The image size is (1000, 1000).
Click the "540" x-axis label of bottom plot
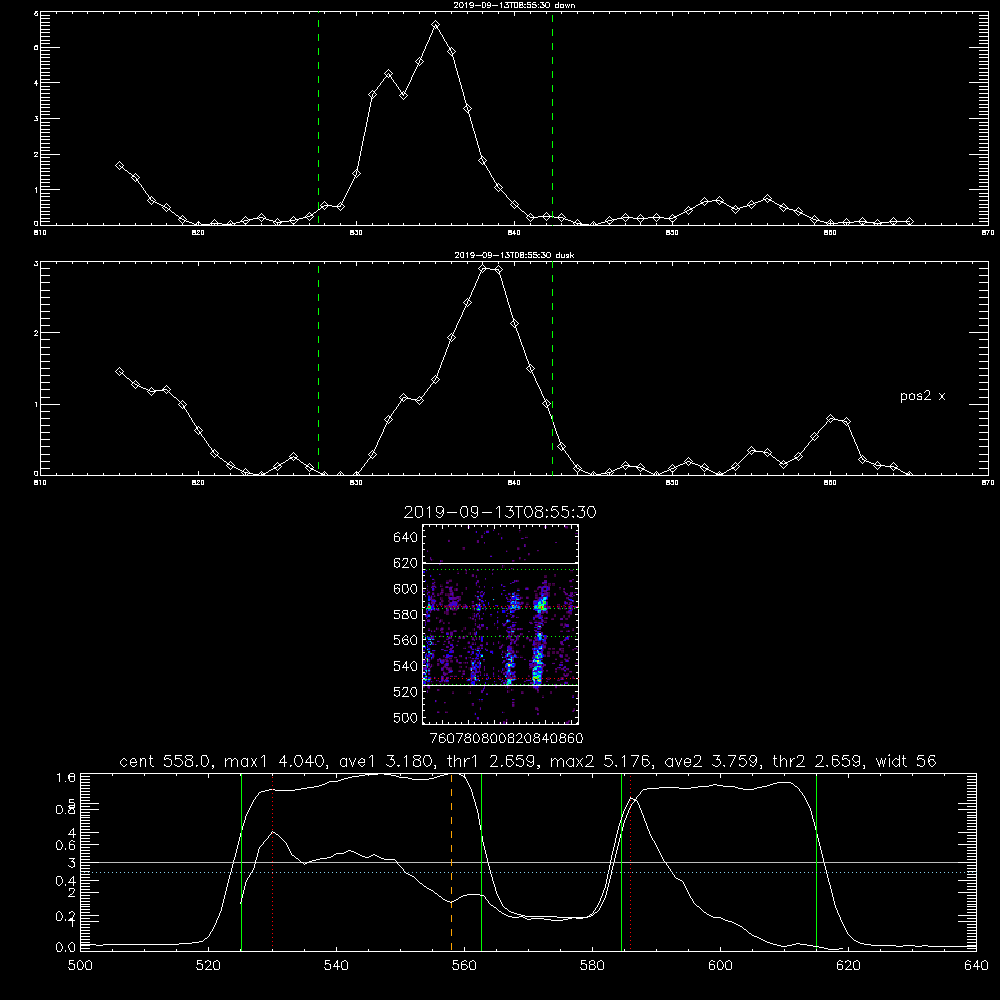(336, 966)
